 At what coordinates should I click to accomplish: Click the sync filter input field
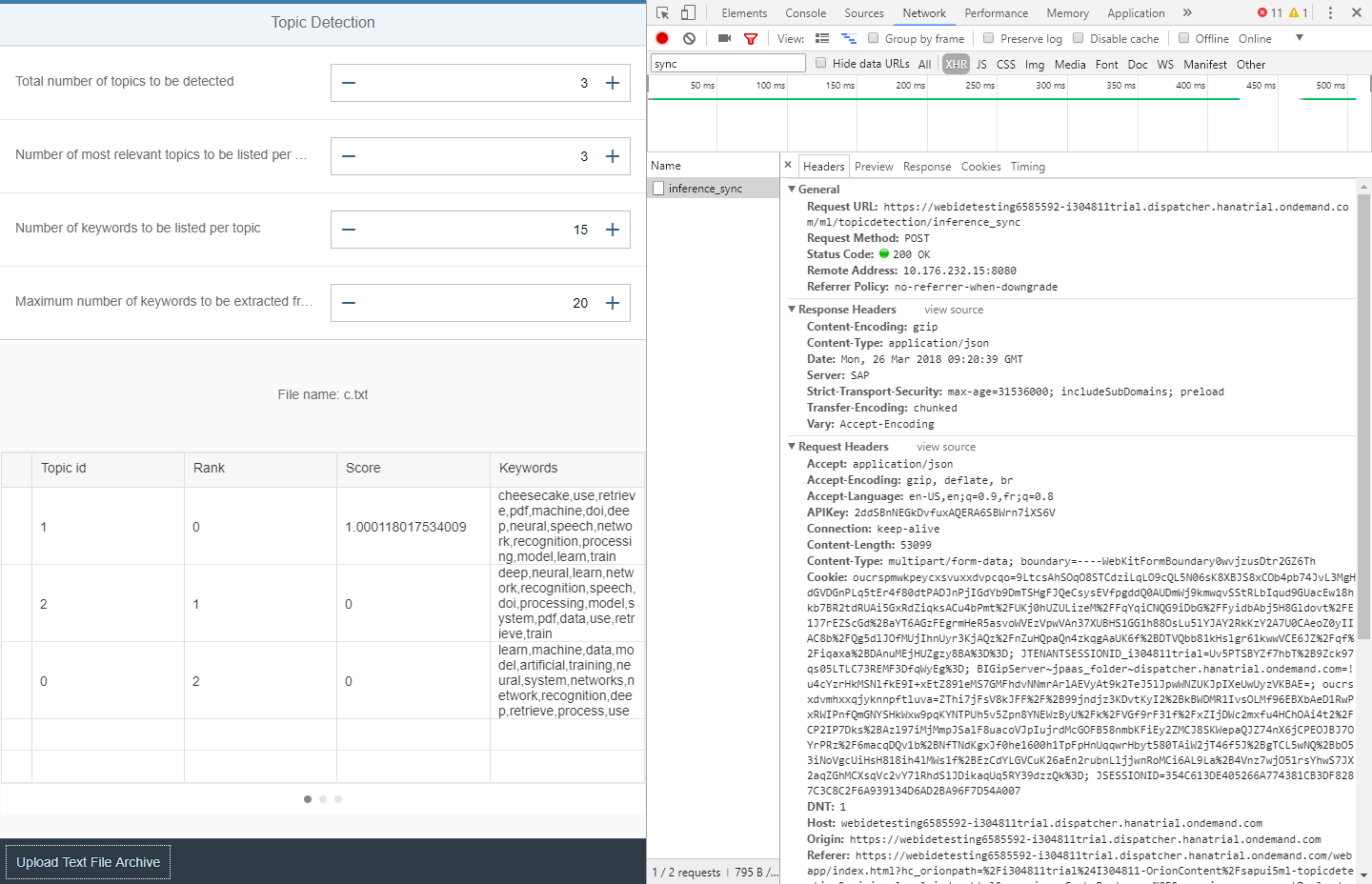[727, 64]
